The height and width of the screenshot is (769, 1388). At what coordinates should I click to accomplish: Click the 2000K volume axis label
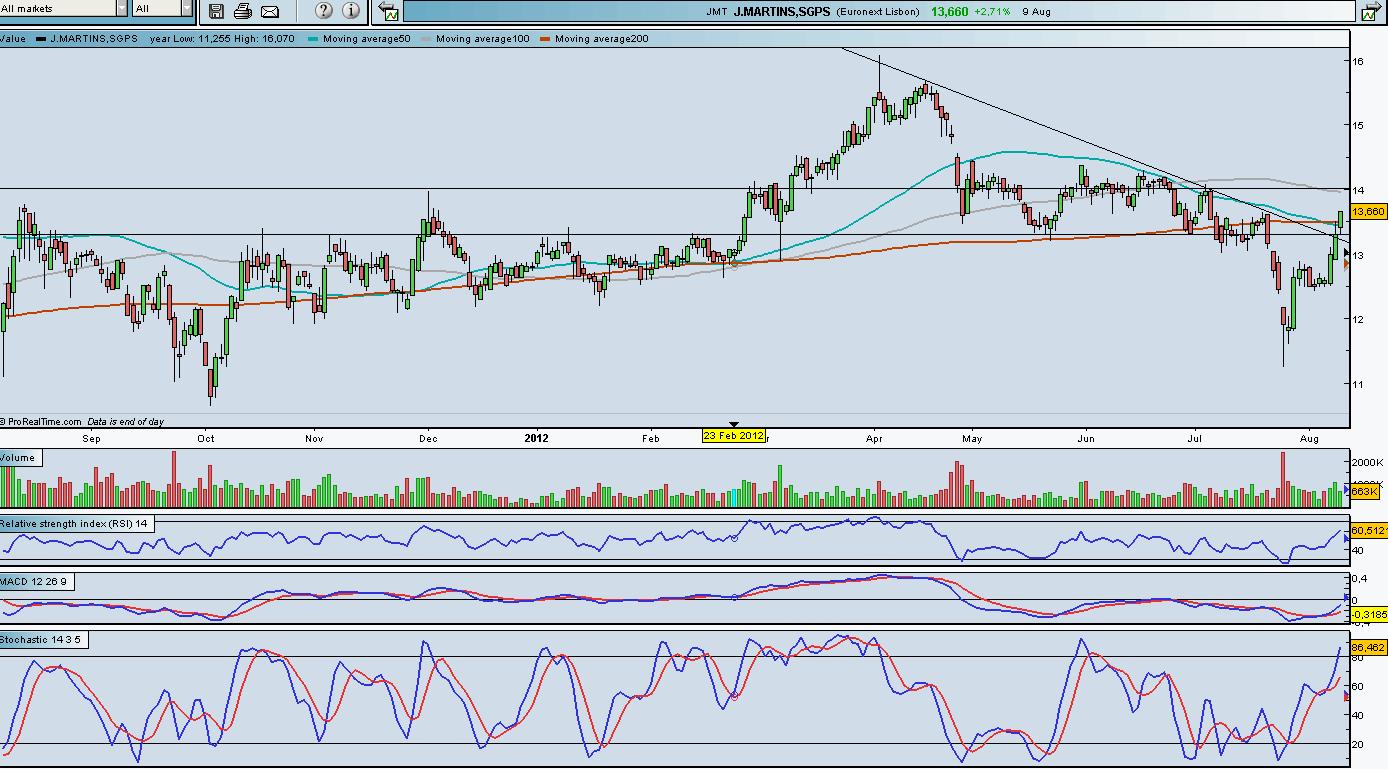(1367, 464)
